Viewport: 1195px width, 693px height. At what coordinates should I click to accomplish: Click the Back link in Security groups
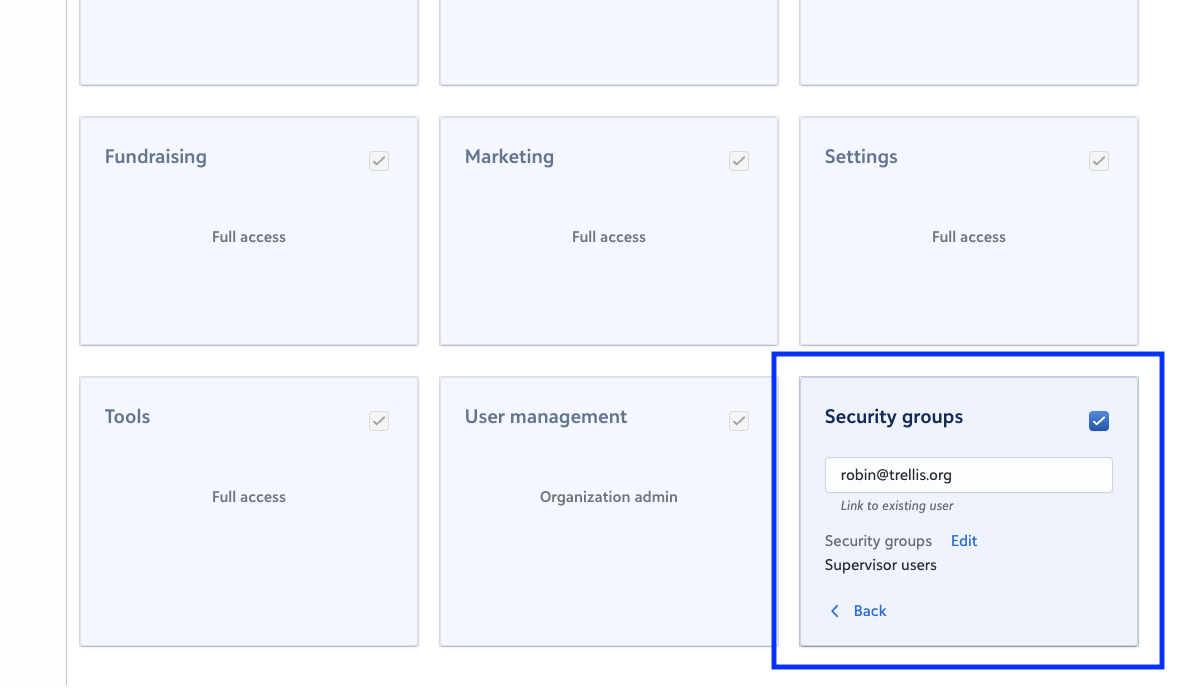pos(870,611)
